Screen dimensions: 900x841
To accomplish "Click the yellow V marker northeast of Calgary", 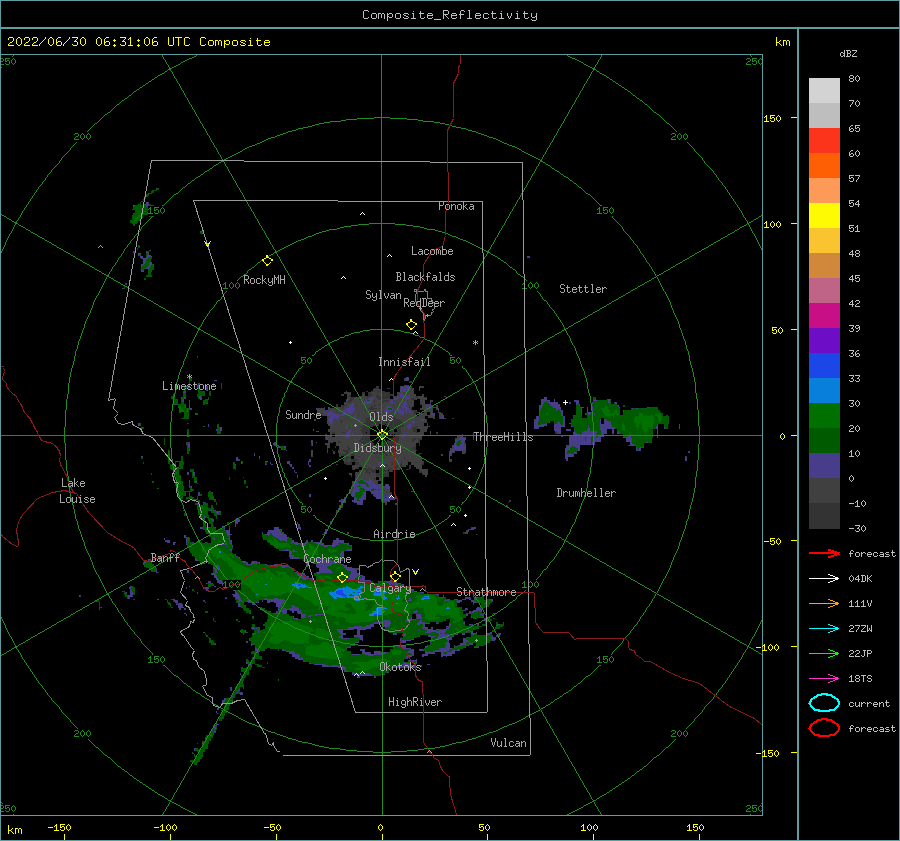I will pos(415,572).
